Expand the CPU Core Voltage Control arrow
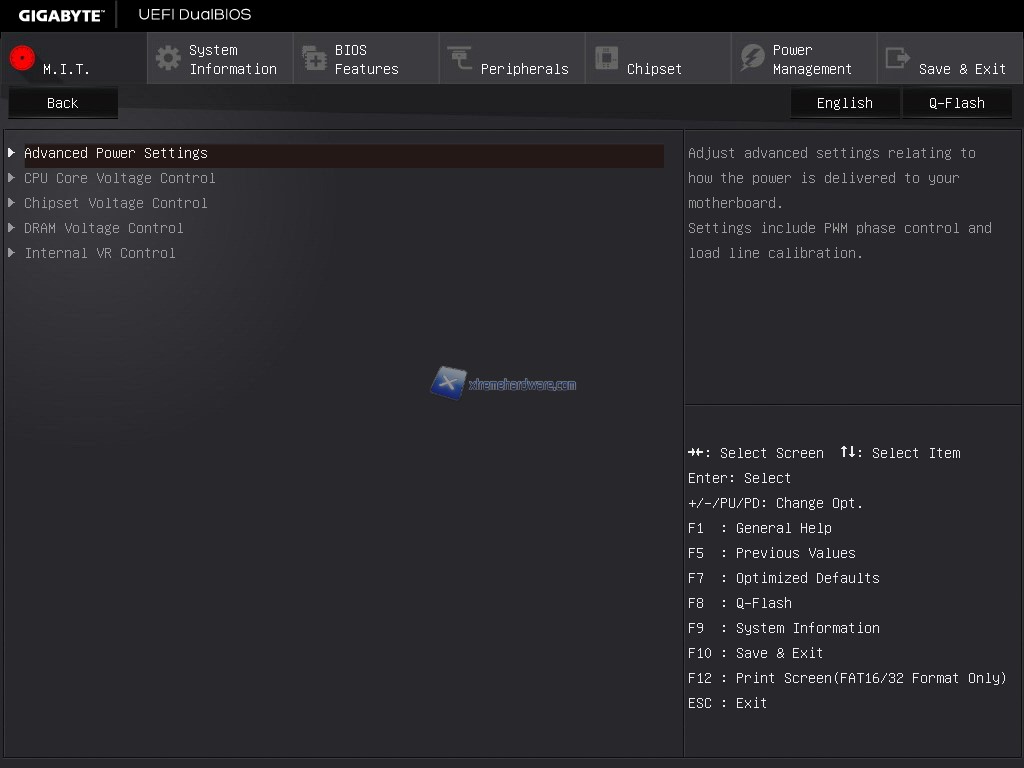1024x768 pixels. pos(11,178)
